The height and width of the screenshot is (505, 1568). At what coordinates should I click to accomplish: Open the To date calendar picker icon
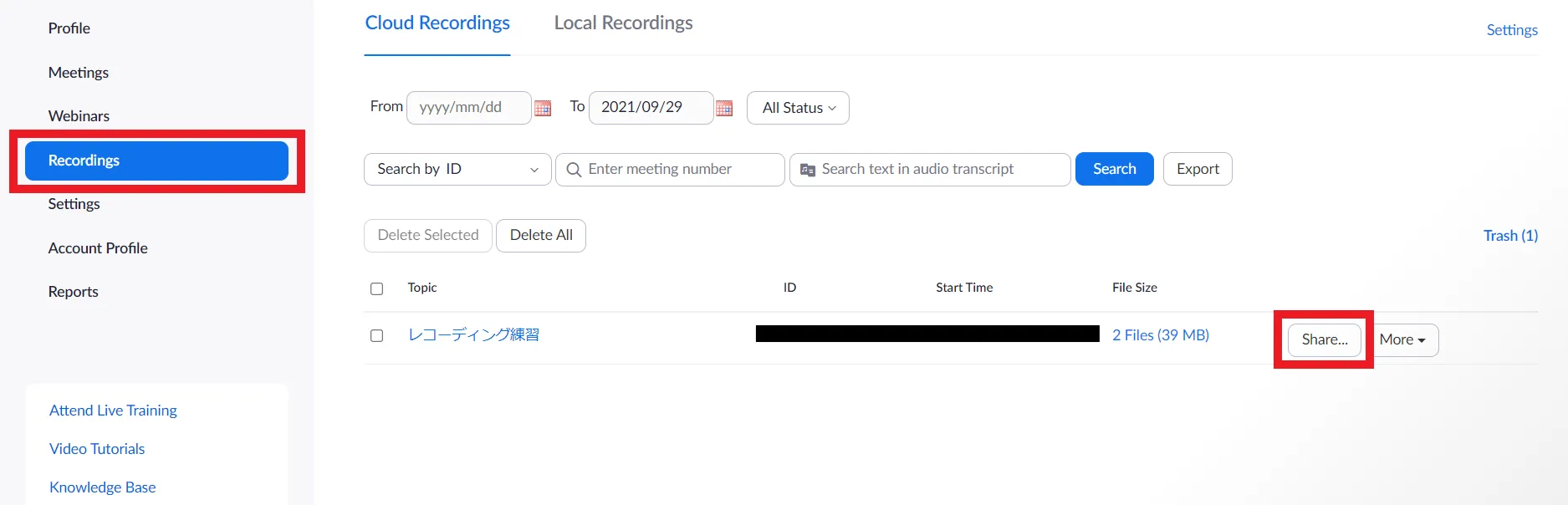tap(724, 108)
